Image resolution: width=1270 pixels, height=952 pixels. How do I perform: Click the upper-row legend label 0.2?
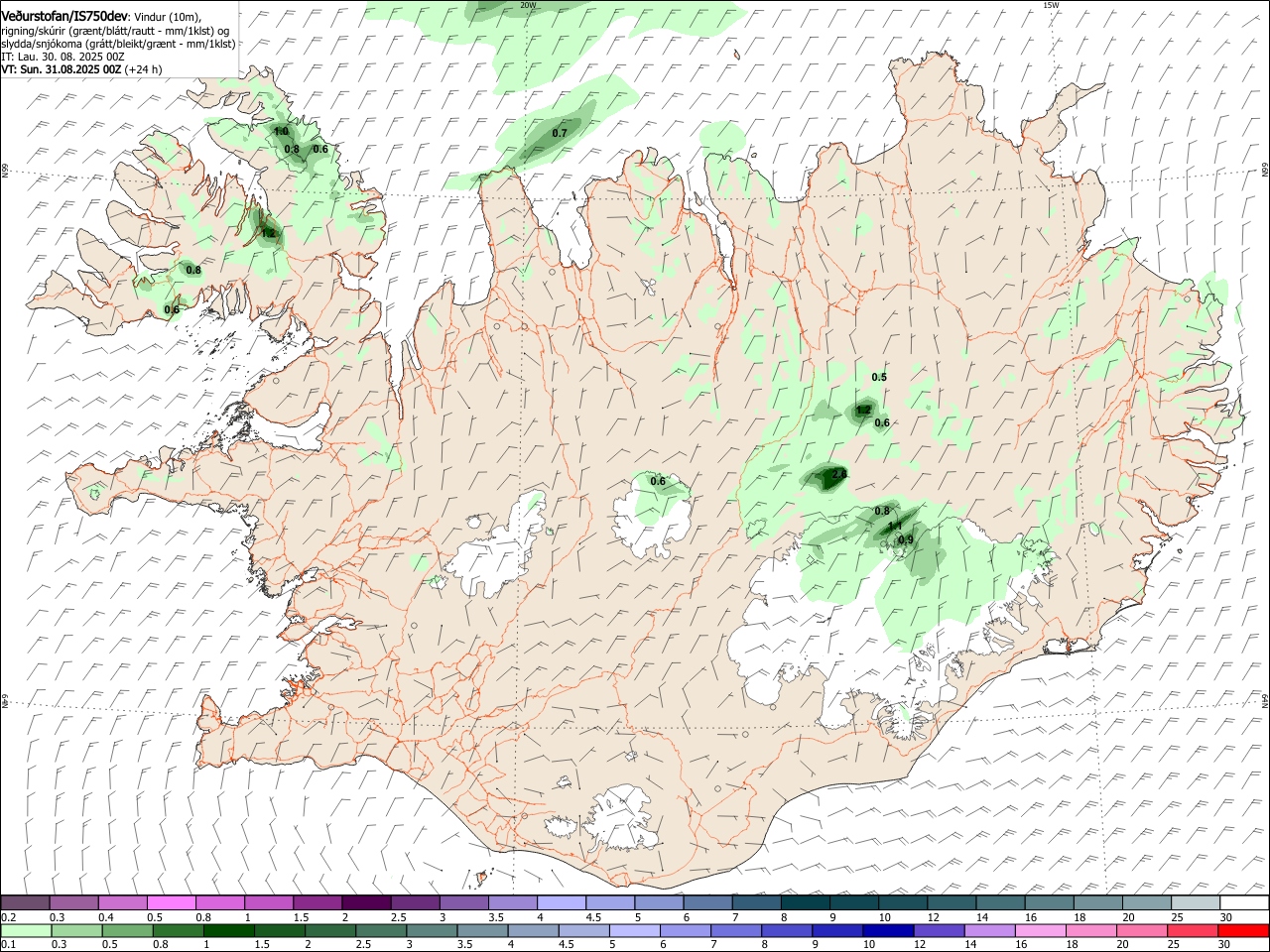tap(9, 917)
